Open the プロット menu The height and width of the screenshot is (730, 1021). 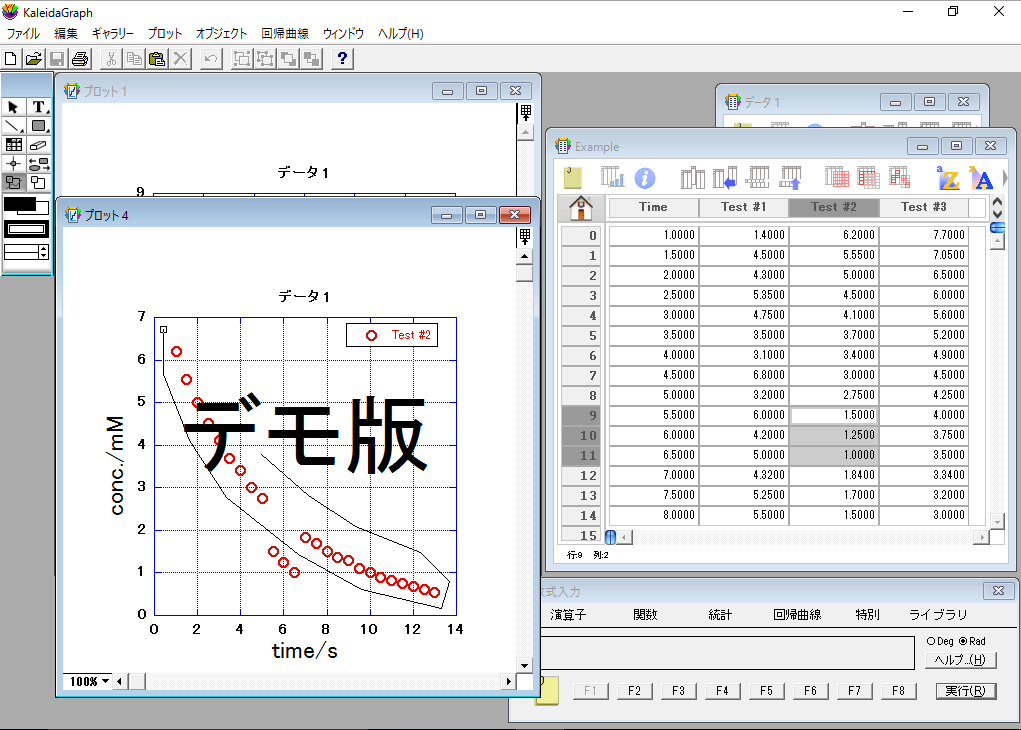pyautogui.click(x=165, y=33)
